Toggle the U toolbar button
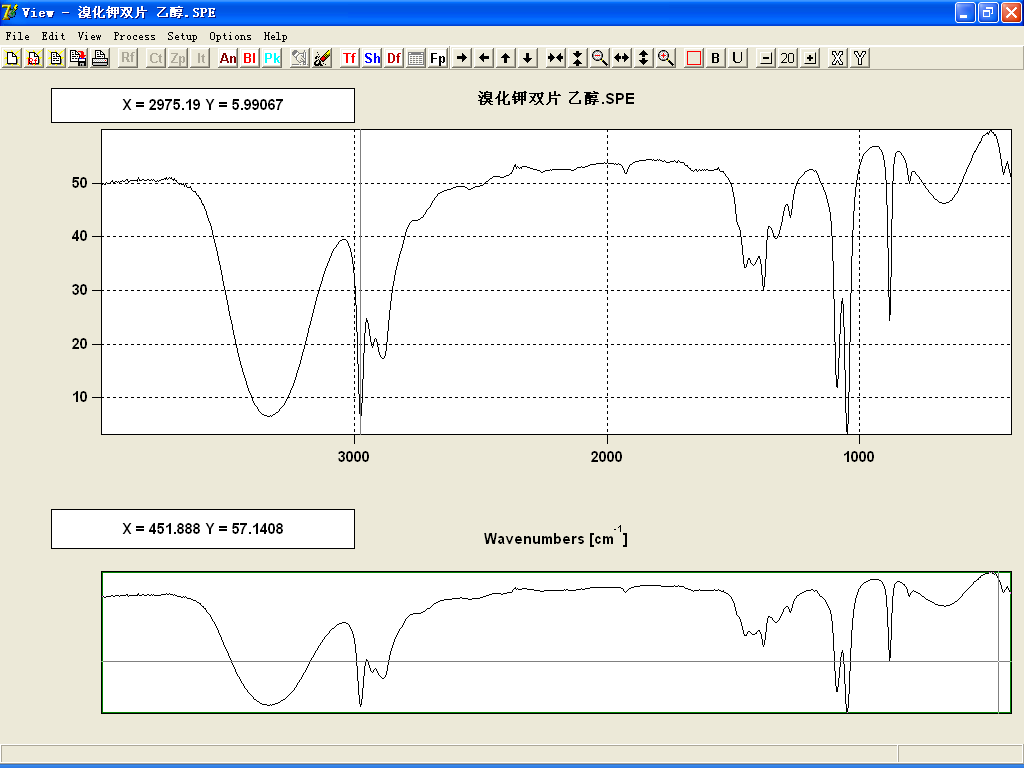This screenshot has width=1024, height=768. tap(738, 58)
